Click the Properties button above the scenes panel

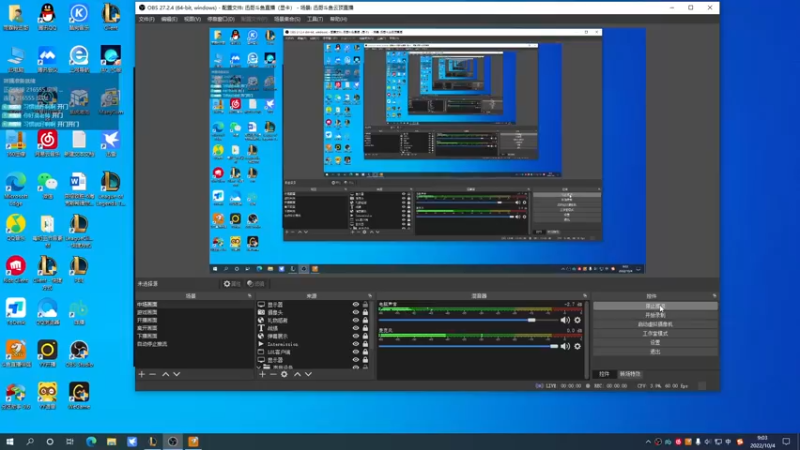pyautogui.click(x=232, y=284)
